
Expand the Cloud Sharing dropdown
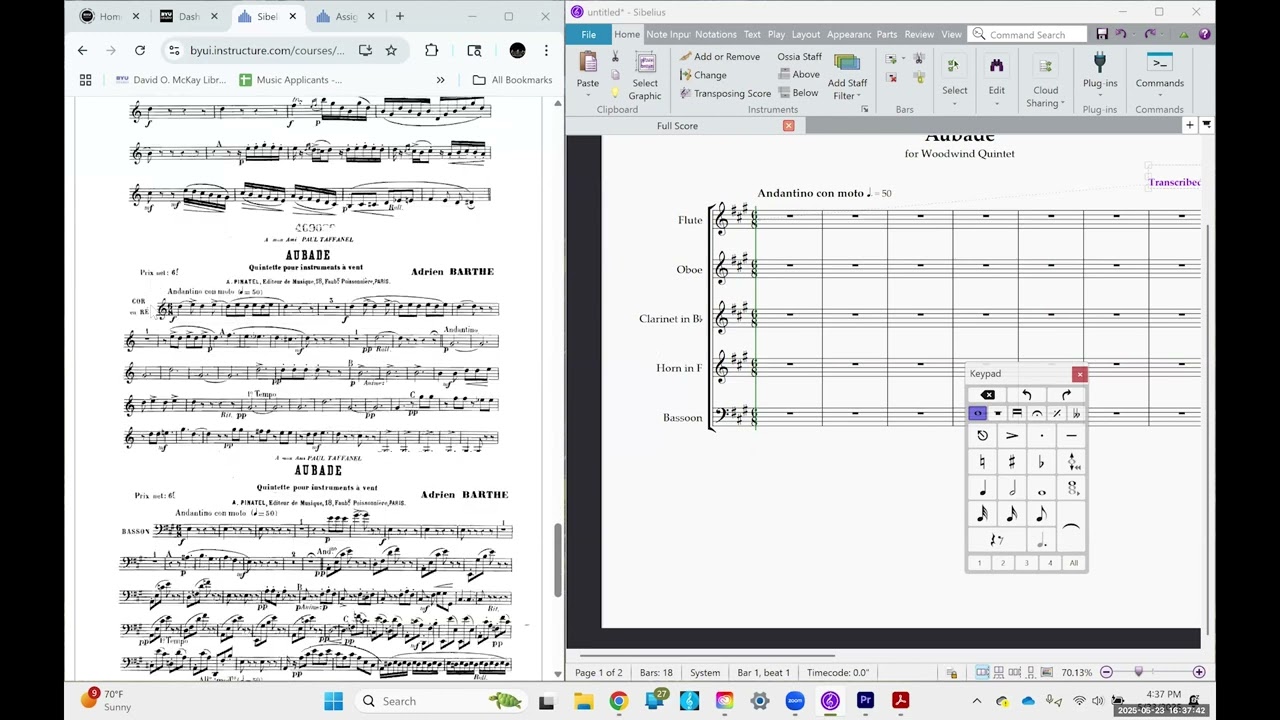[x=1062, y=103]
